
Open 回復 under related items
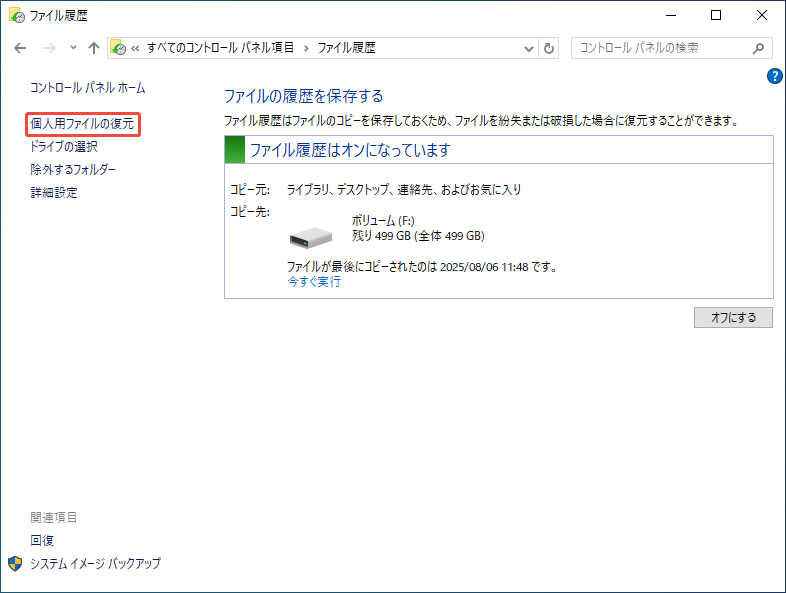[42, 540]
